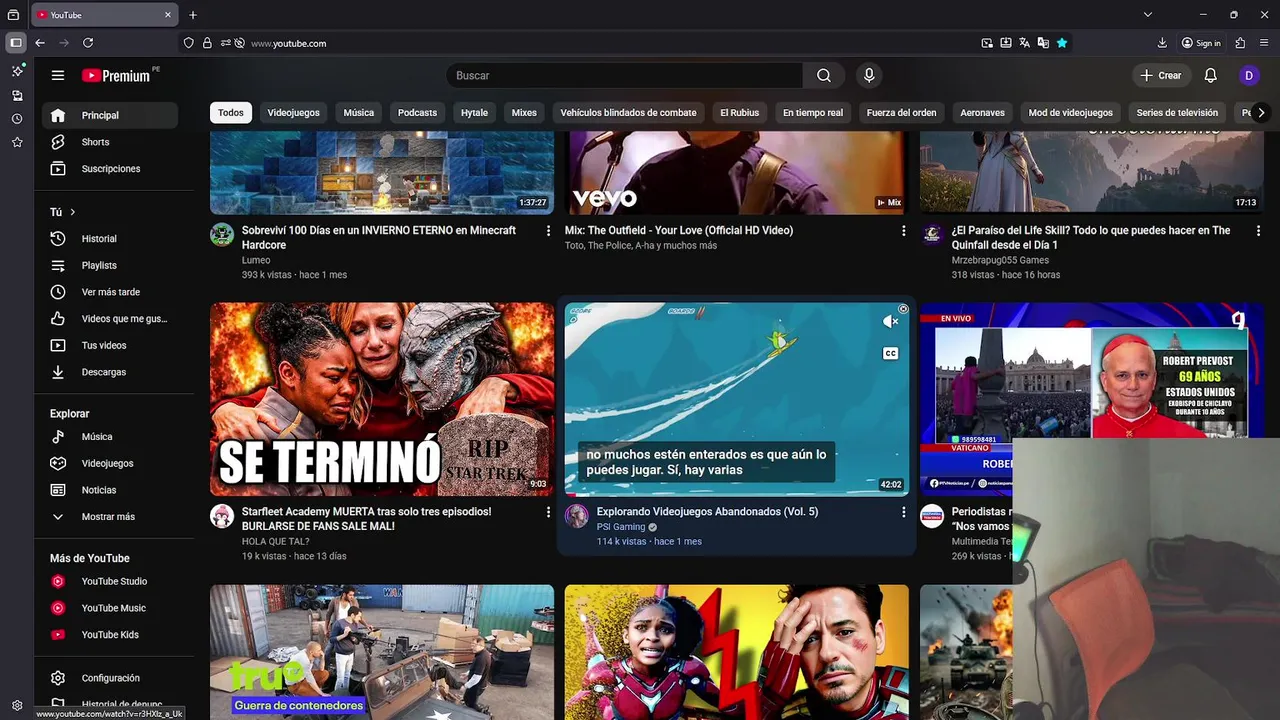Click the cyan bookmark star
Image resolution: width=1280 pixels, height=720 pixels.
click(1062, 43)
